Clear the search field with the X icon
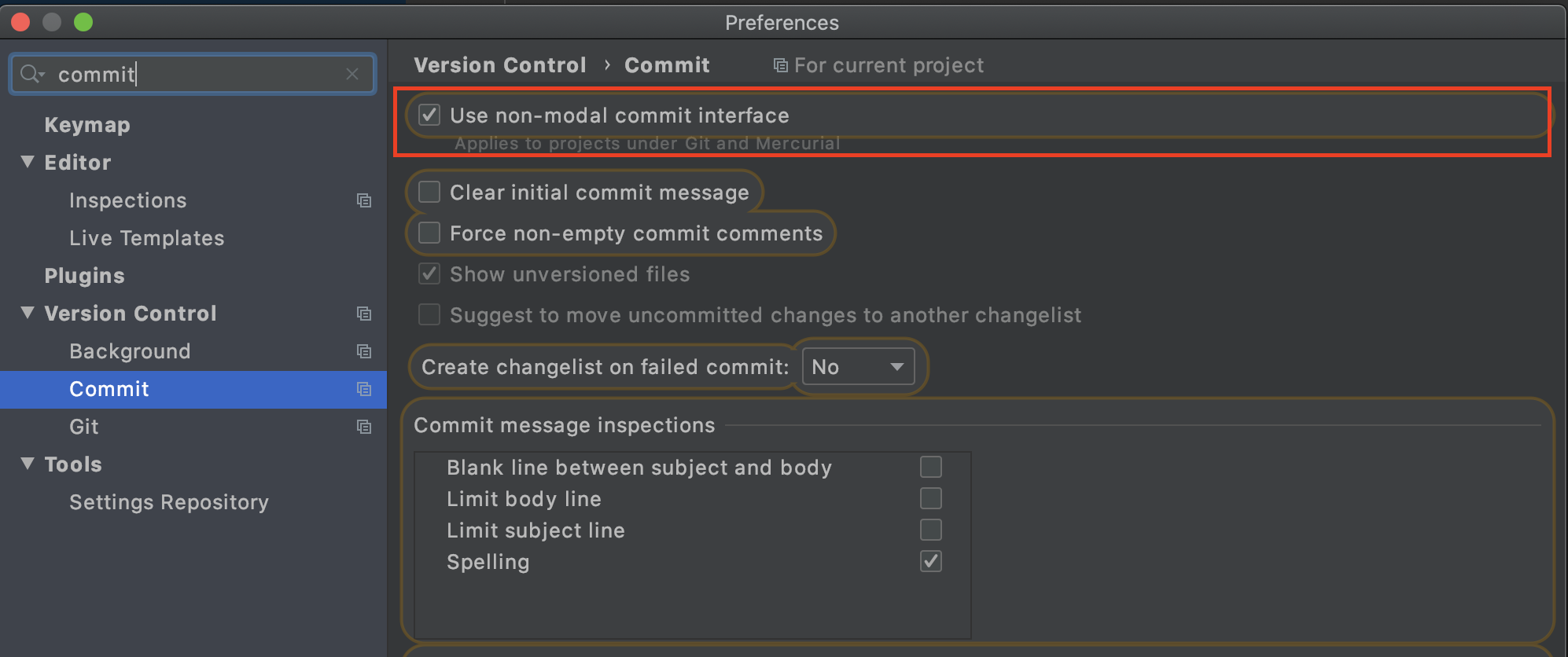Viewport: 1568px width, 657px height. pyautogui.click(x=352, y=74)
